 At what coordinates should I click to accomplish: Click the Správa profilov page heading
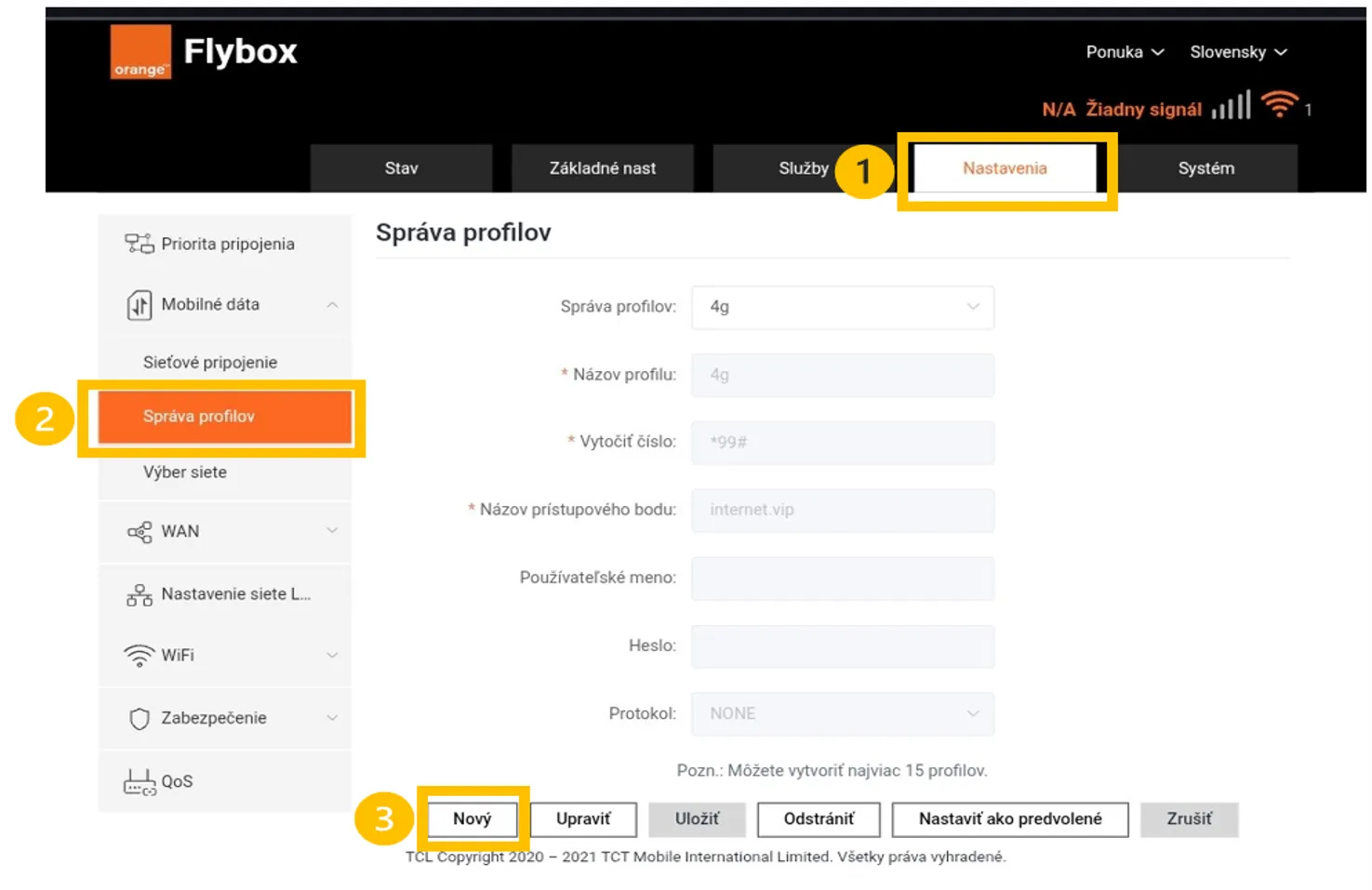(x=463, y=232)
